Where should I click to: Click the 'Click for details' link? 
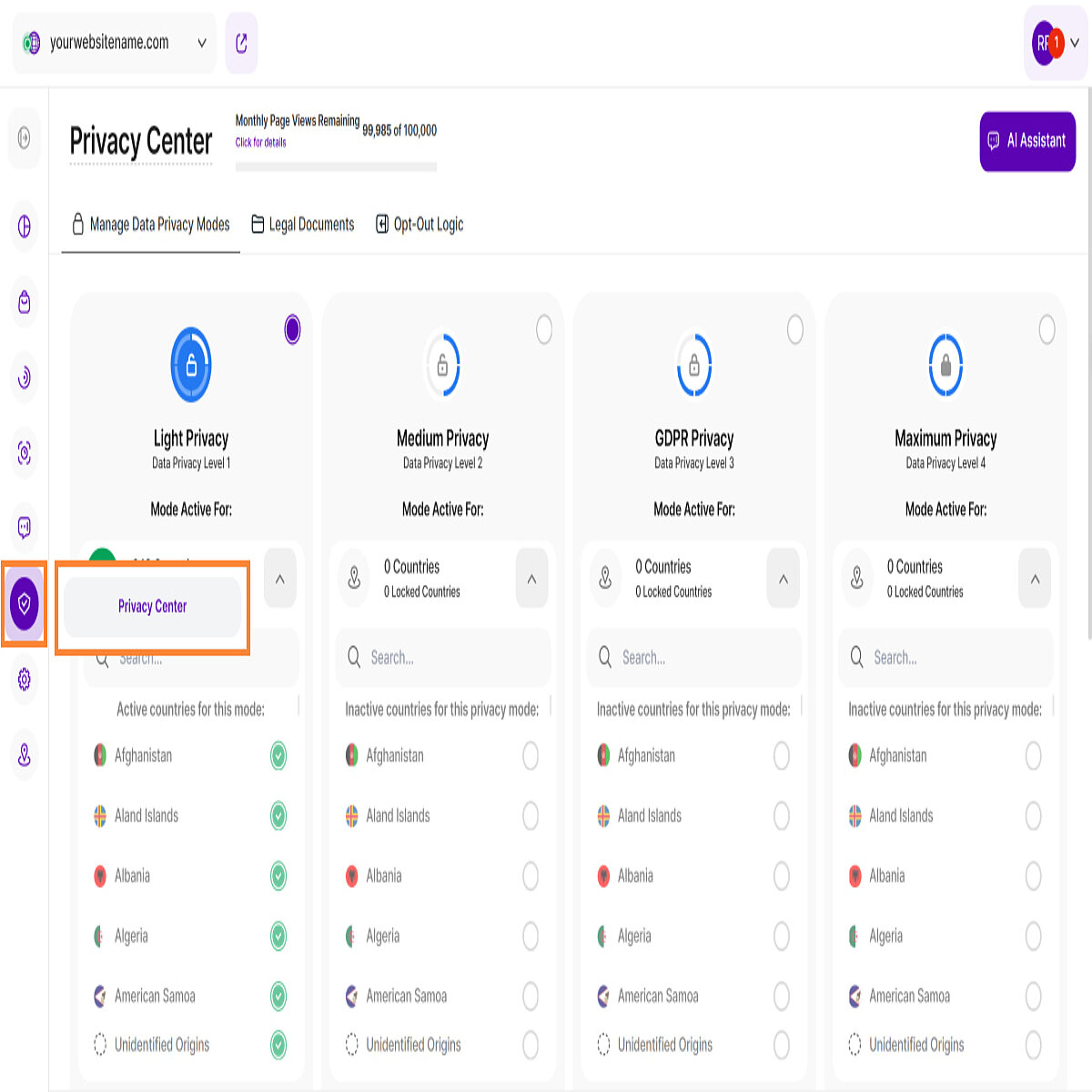260,143
